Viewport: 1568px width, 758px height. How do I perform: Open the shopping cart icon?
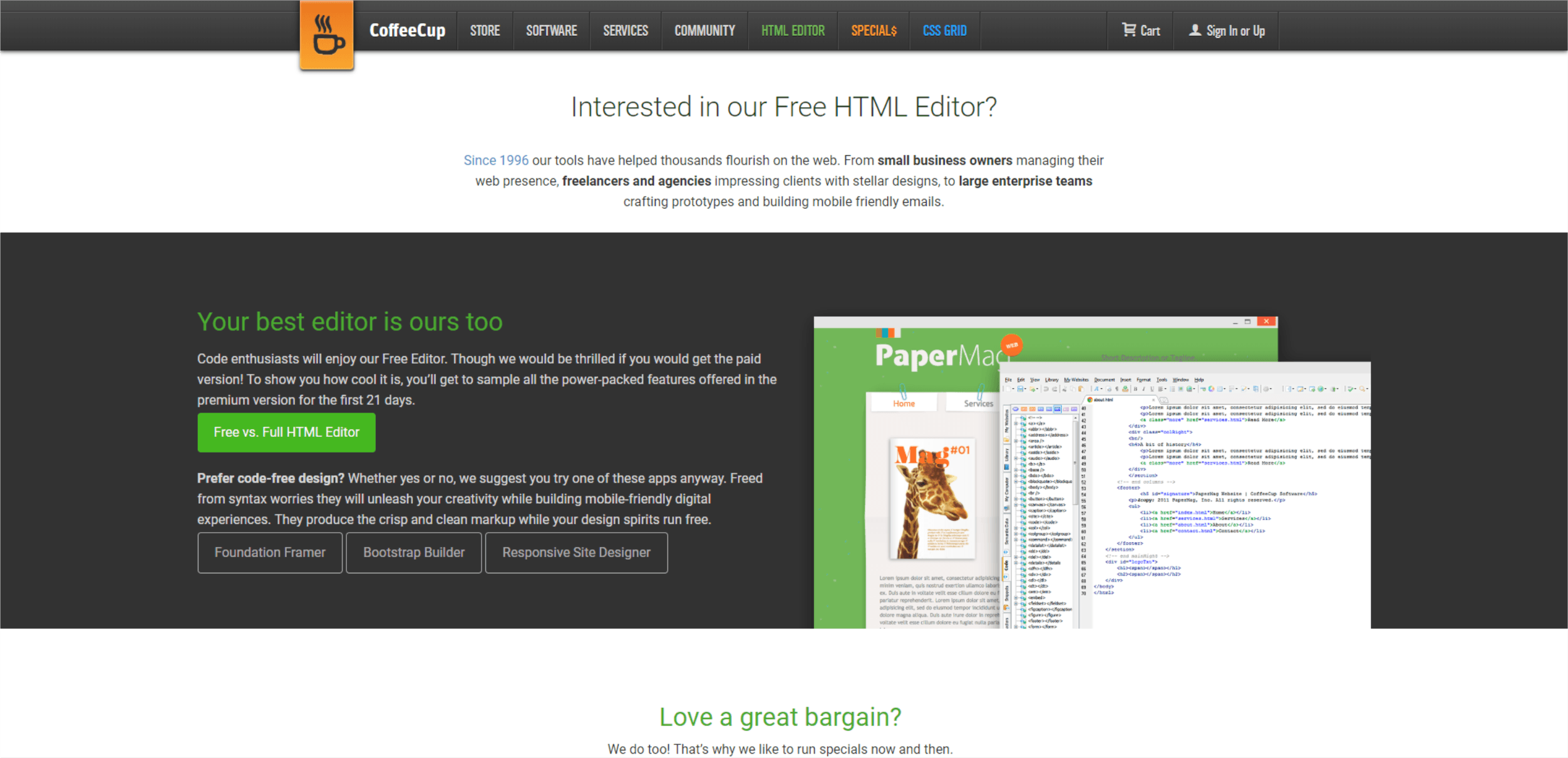click(1128, 29)
